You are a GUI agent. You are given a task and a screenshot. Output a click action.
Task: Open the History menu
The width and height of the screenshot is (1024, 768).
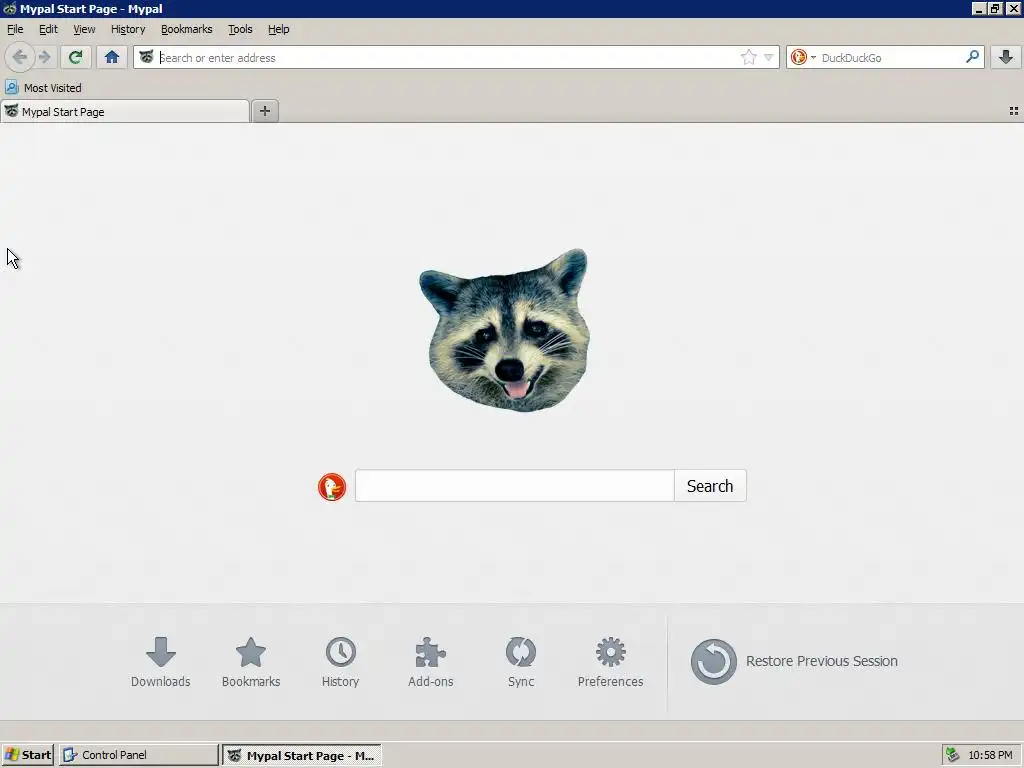pos(128,29)
